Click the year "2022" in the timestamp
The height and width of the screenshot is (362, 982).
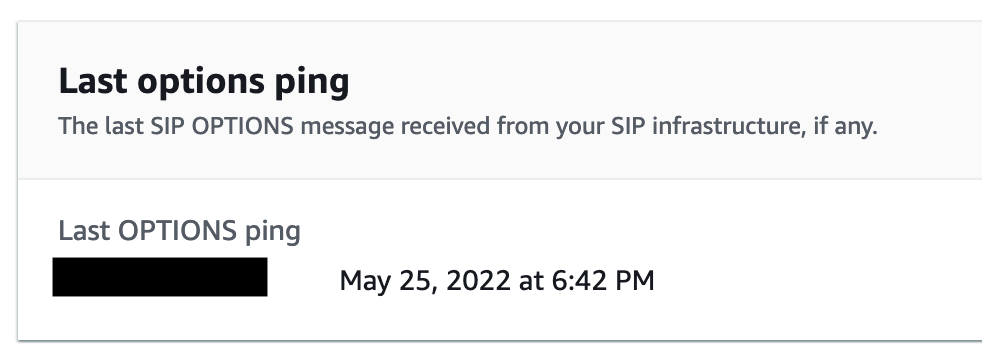pos(478,281)
